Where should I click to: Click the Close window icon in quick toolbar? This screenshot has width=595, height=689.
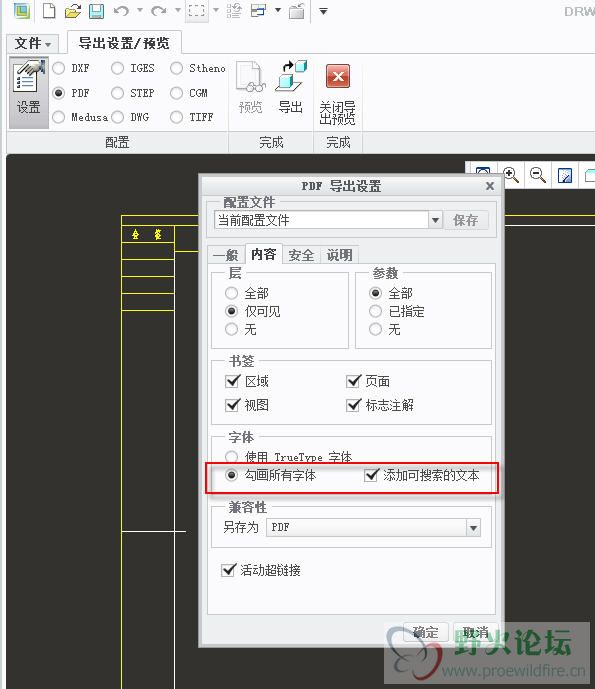click(297, 11)
